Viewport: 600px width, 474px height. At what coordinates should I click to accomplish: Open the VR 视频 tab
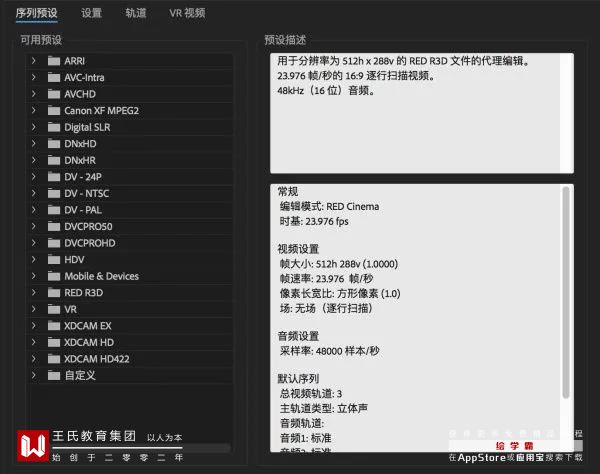tap(188, 13)
